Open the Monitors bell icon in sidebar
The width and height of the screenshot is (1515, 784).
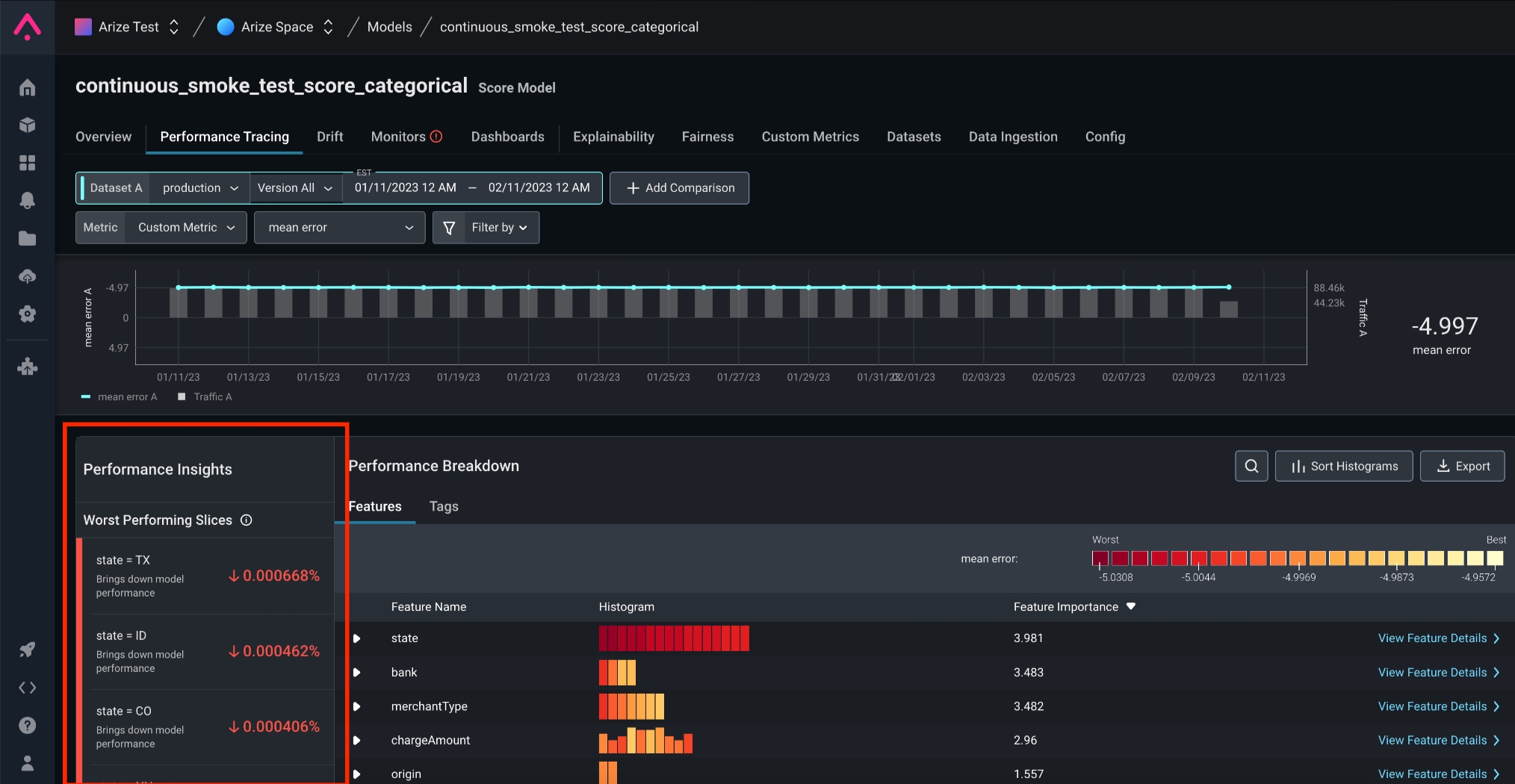(x=27, y=200)
